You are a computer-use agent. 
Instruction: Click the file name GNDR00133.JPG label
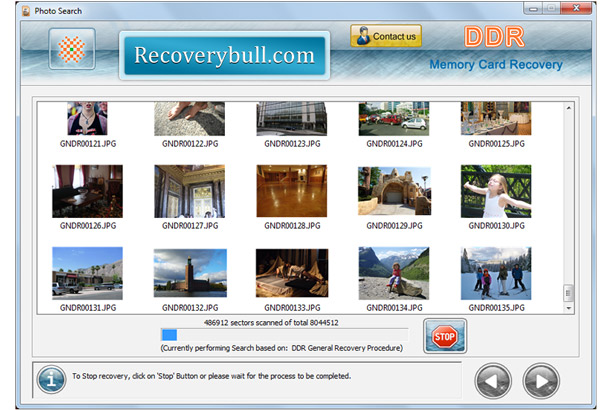click(x=292, y=307)
